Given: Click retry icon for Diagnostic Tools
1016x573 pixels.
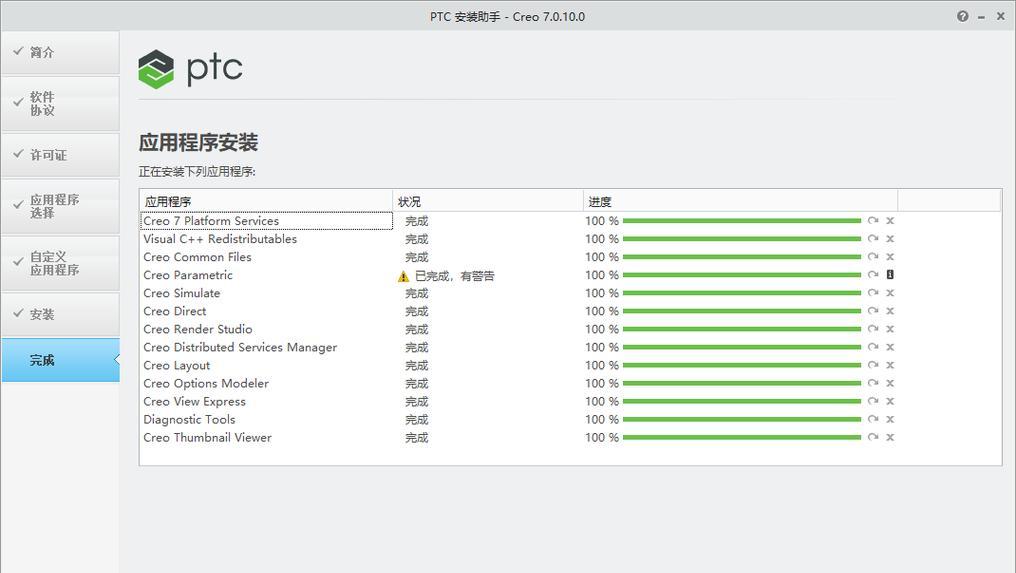Looking at the screenshot, I should click(873, 419).
